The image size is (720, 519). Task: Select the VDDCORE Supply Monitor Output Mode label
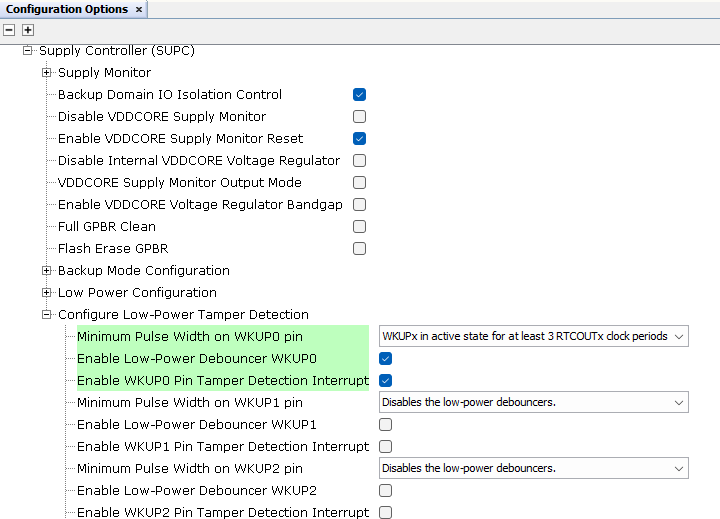click(179, 183)
